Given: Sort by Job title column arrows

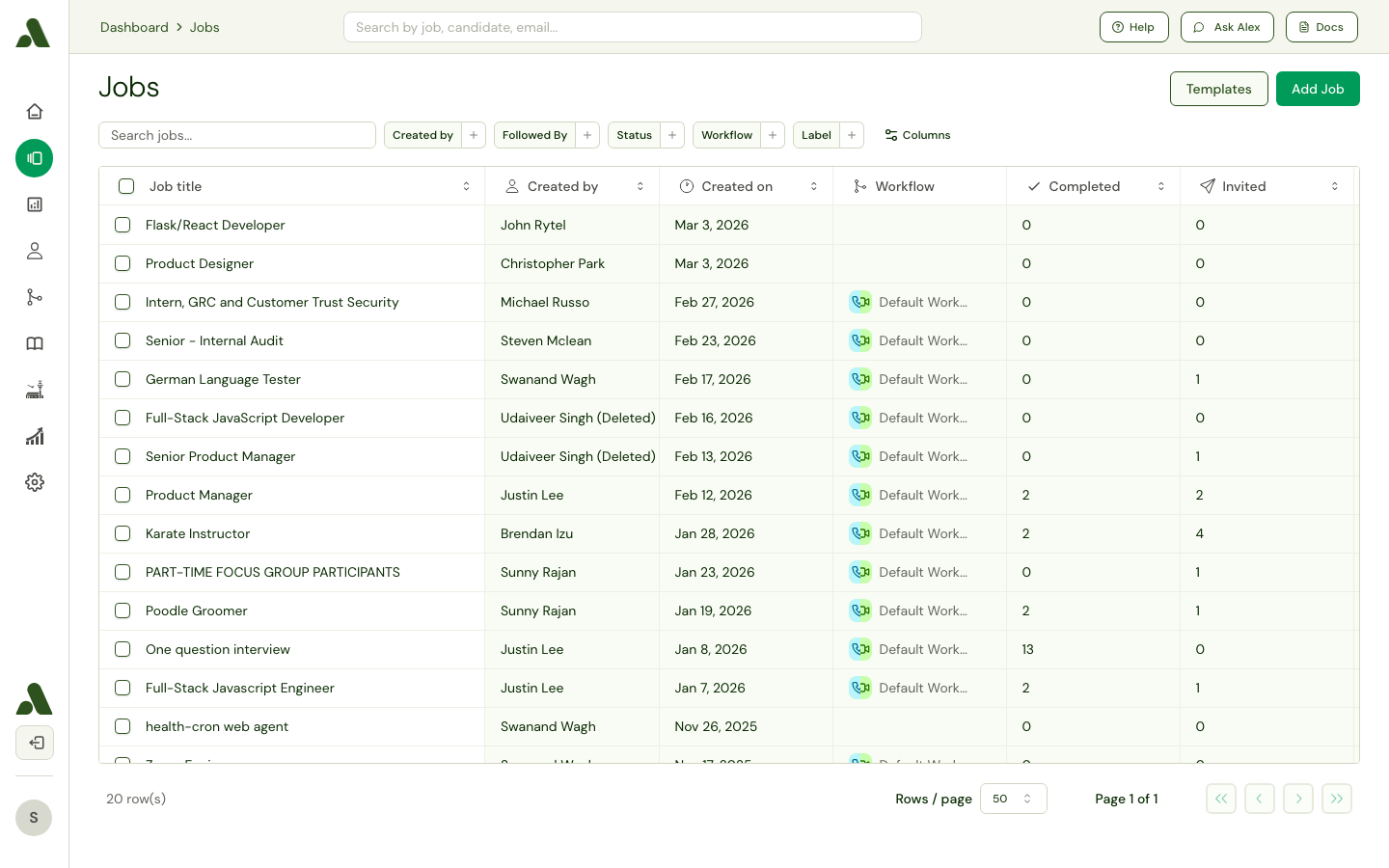Looking at the screenshot, I should click(x=466, y=186).
